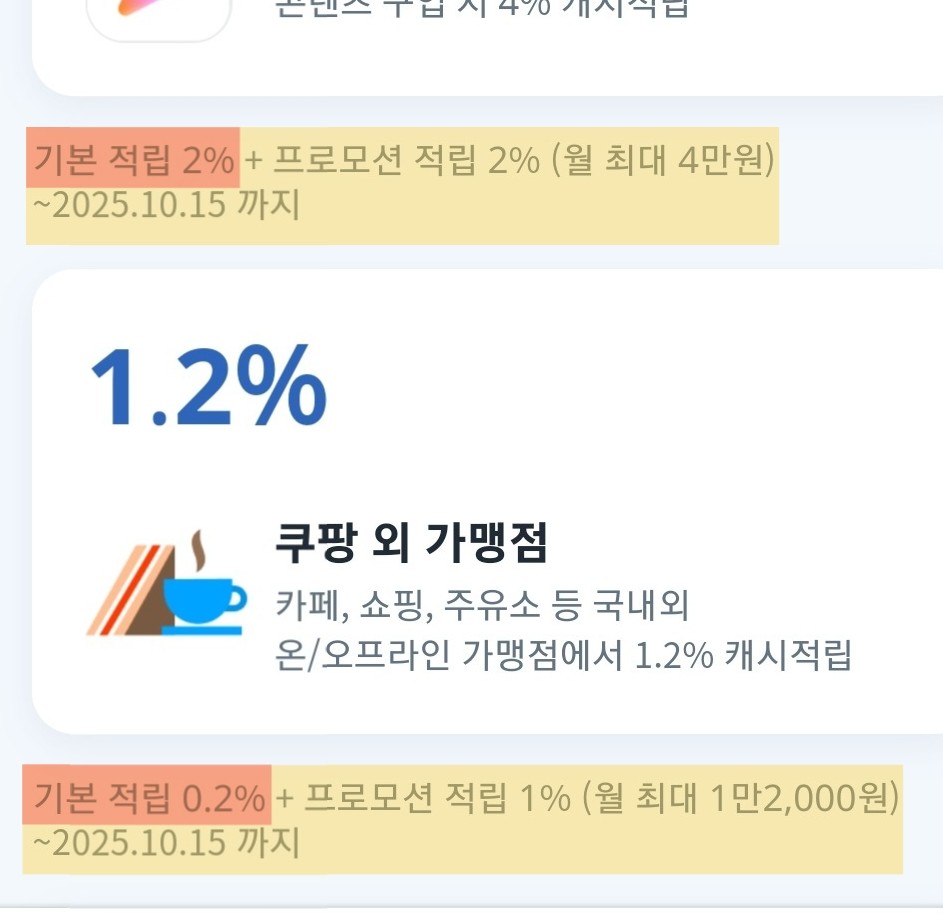Viewport: 943px width, 917px height.
Task: Tap the 카페, 쇼핑, 주유소 description line
Action: click(x=482, y=605)
